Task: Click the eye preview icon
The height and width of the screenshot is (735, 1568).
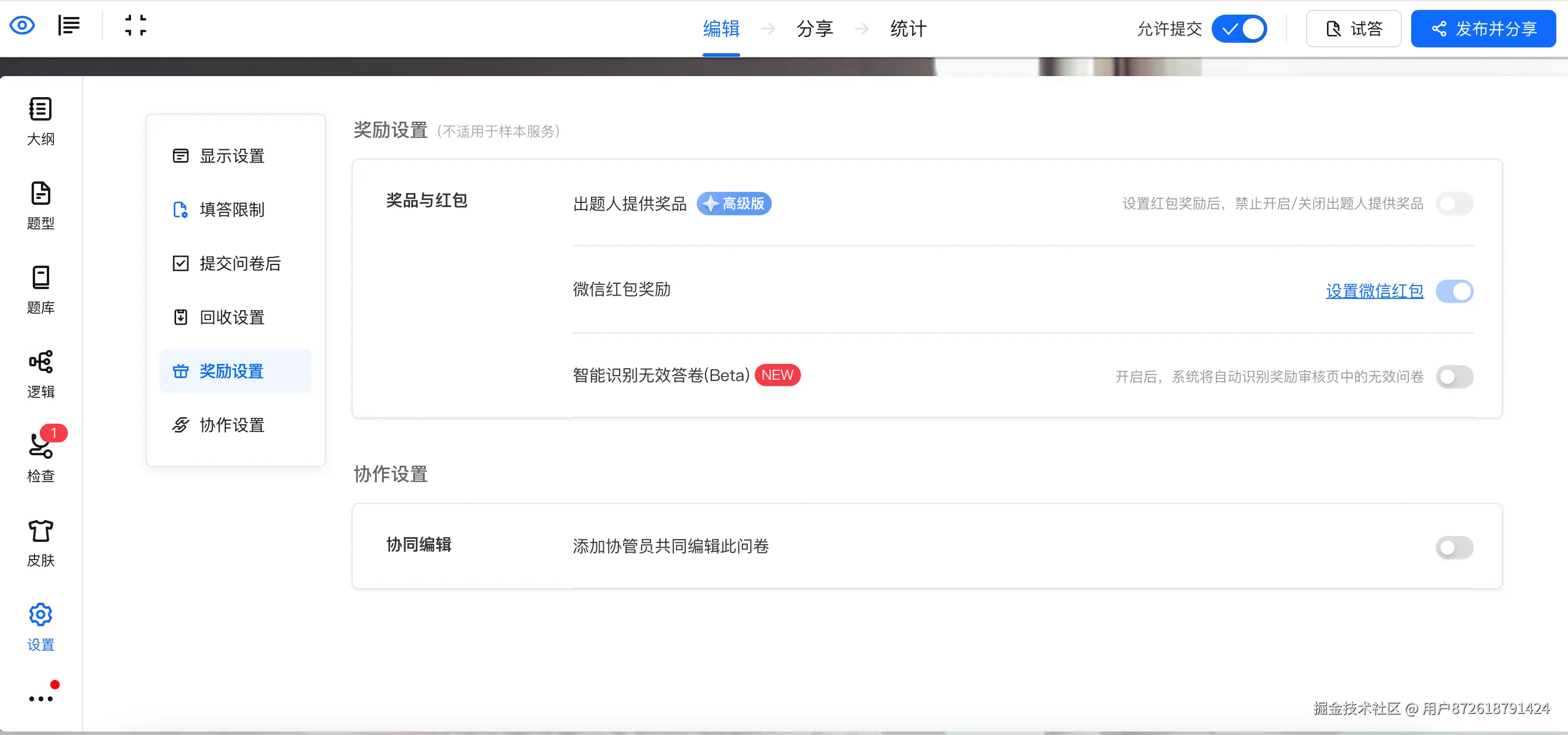Action: point(22,26)
